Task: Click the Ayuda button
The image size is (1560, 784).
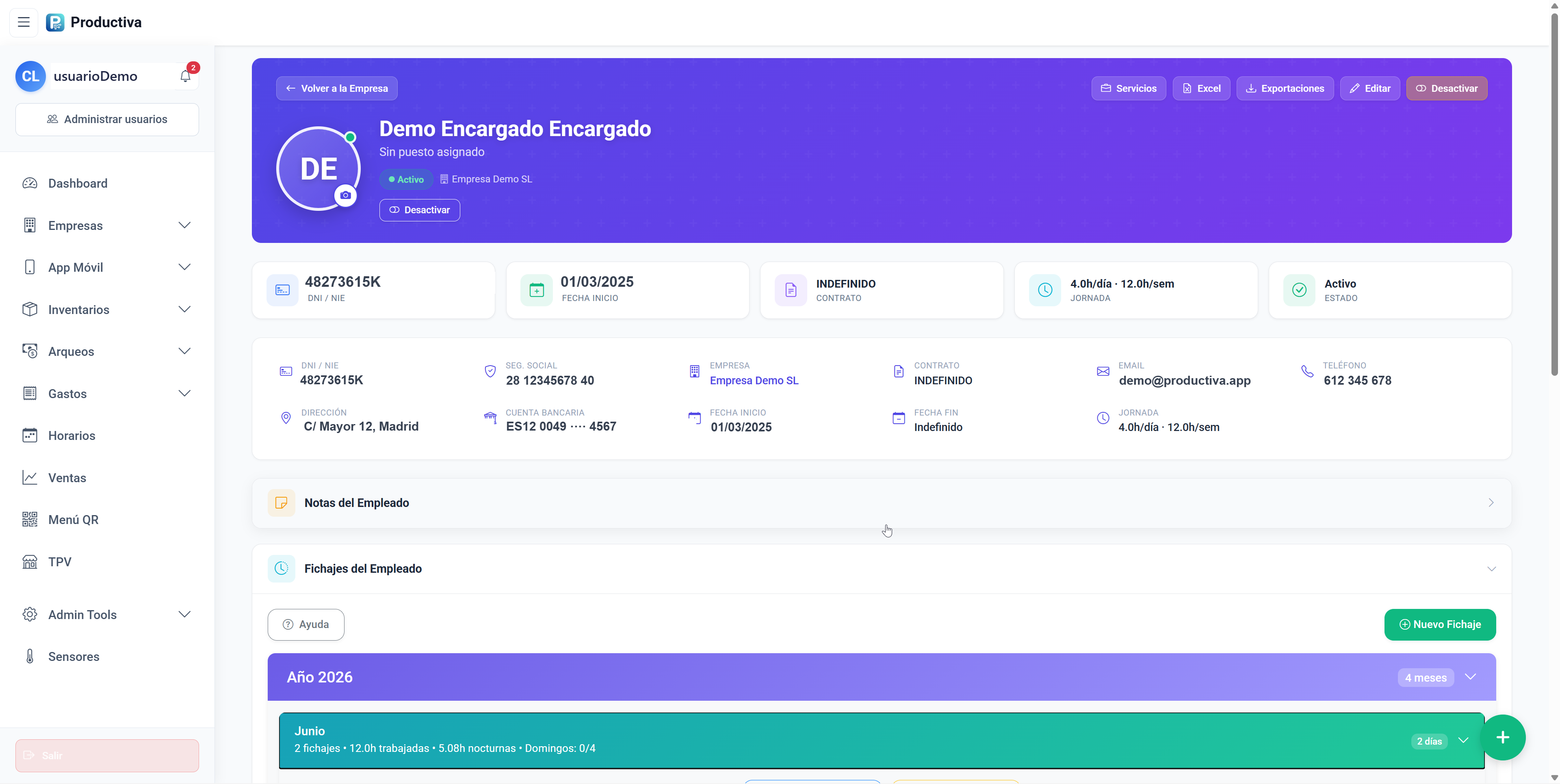Action: (x=306, y=625)
